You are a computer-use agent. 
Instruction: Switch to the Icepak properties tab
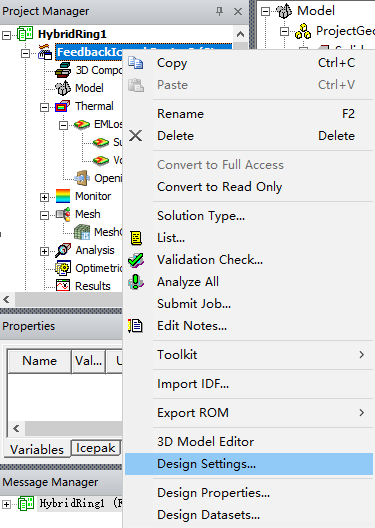coord(96,448)
